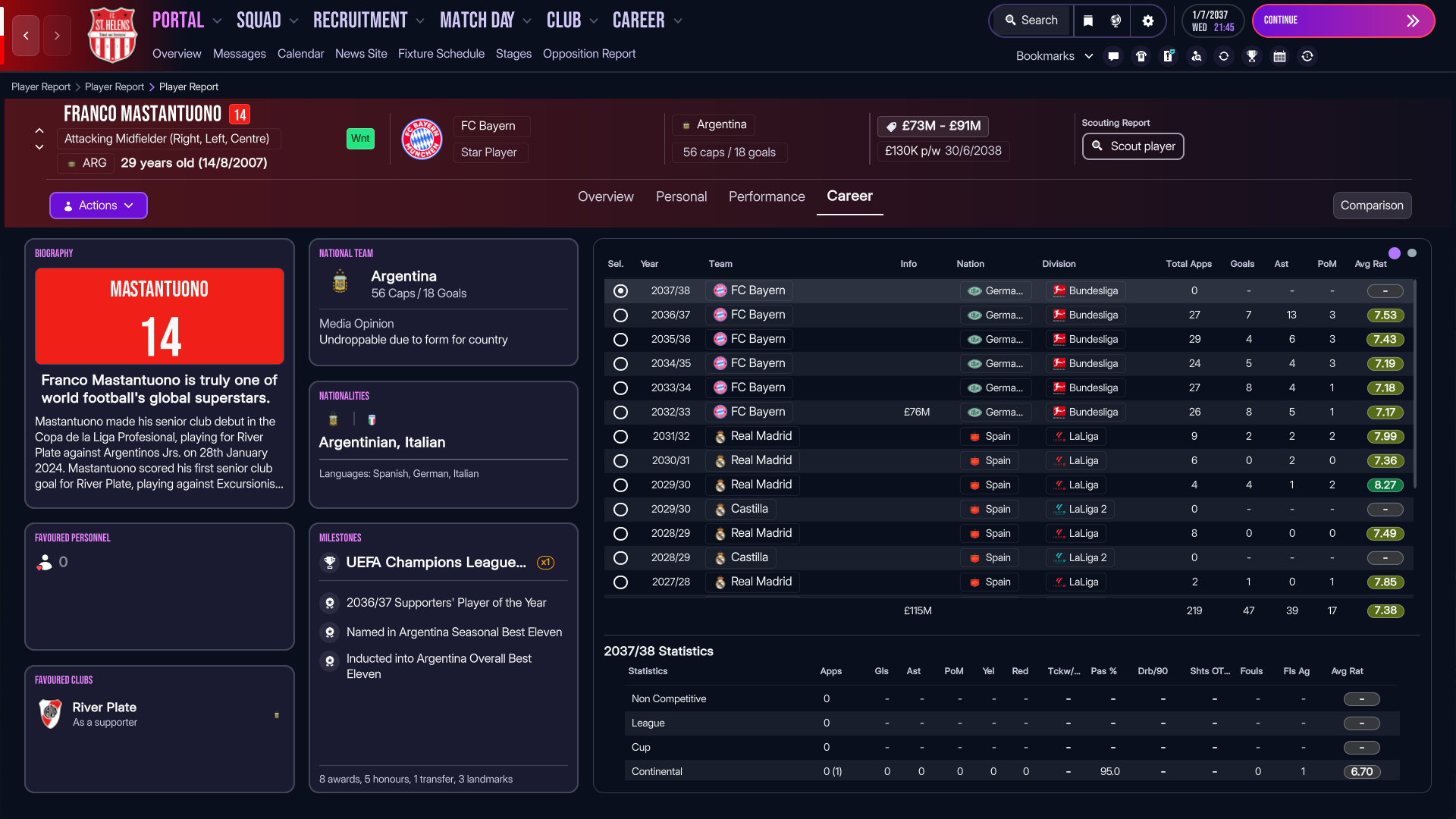Open the speech bubble messages shortcut
Viewport: 1456px width, 819px height.
(x=1113, y=56)
